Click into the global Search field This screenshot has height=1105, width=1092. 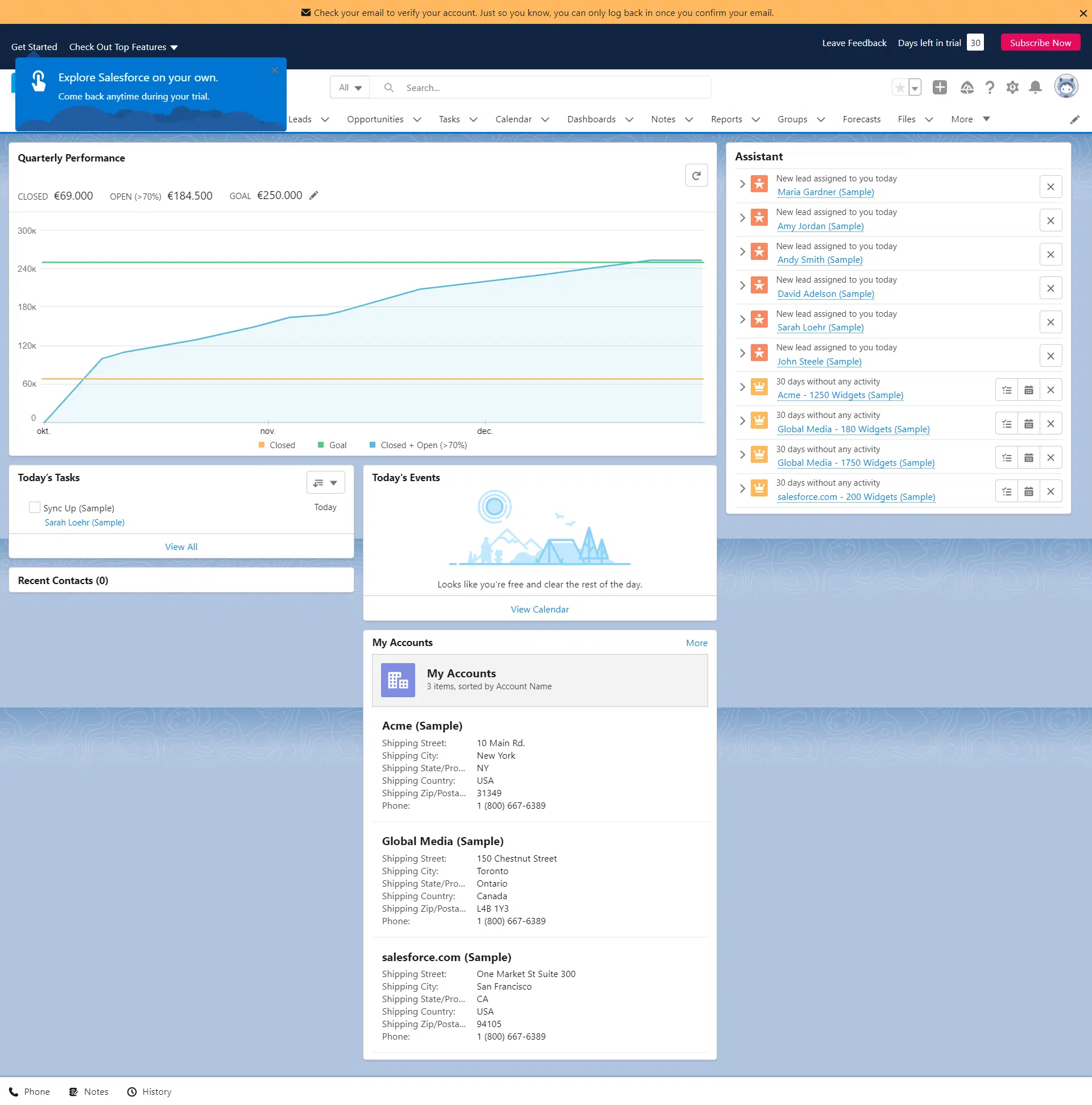539,88
